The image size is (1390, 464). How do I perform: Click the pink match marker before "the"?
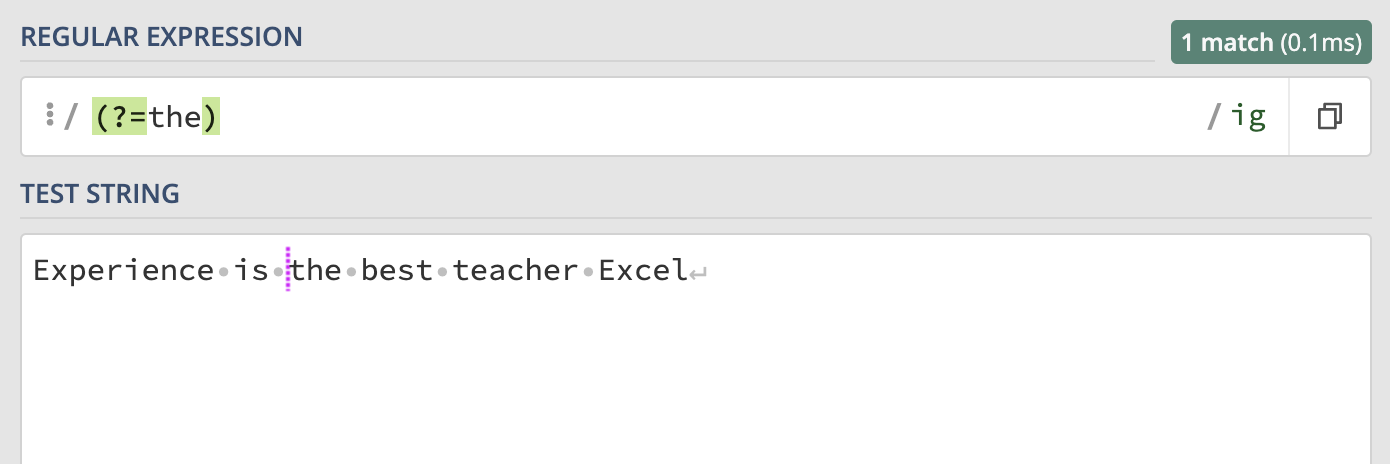[x=288, y=270]
